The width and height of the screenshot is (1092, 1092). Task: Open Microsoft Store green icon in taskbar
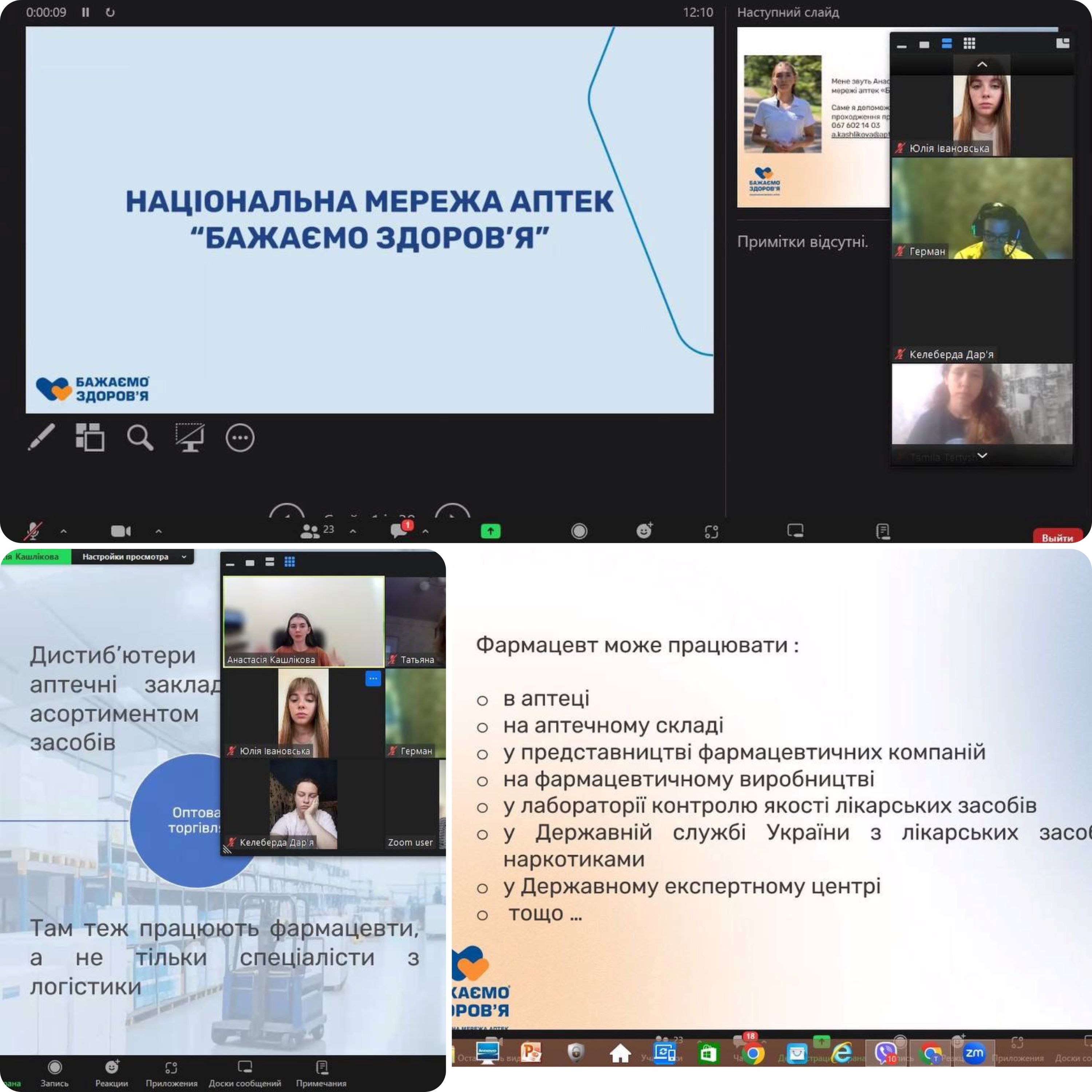point(708,1053)
